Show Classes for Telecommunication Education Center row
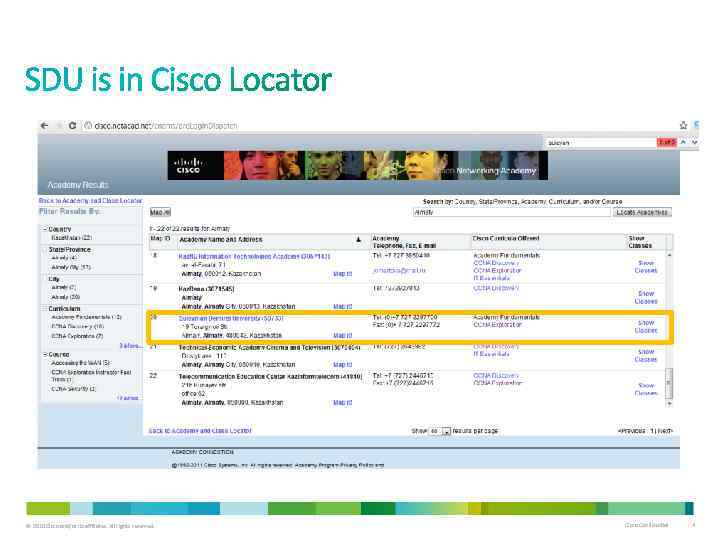This screenshot has width=720, height=540. [x=646, y=389]
